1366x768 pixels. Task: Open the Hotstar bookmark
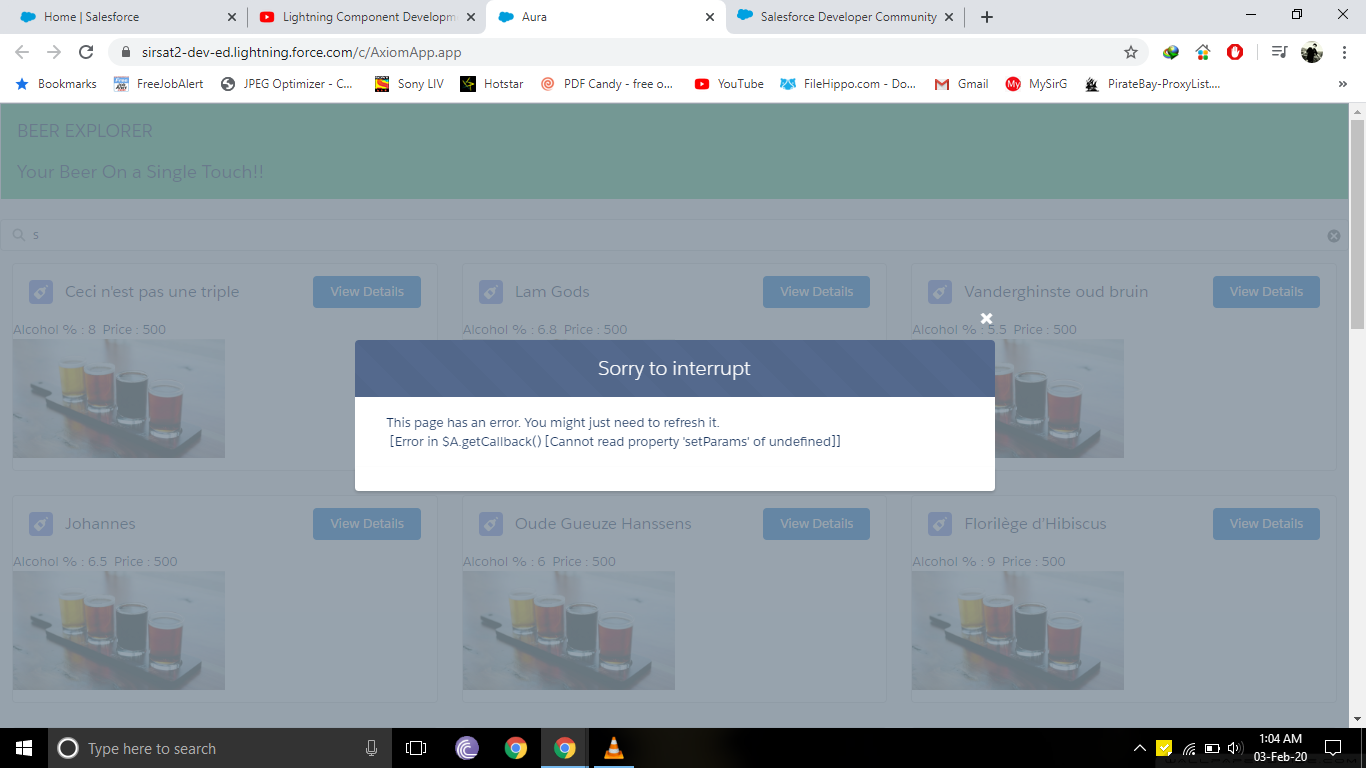492,84
